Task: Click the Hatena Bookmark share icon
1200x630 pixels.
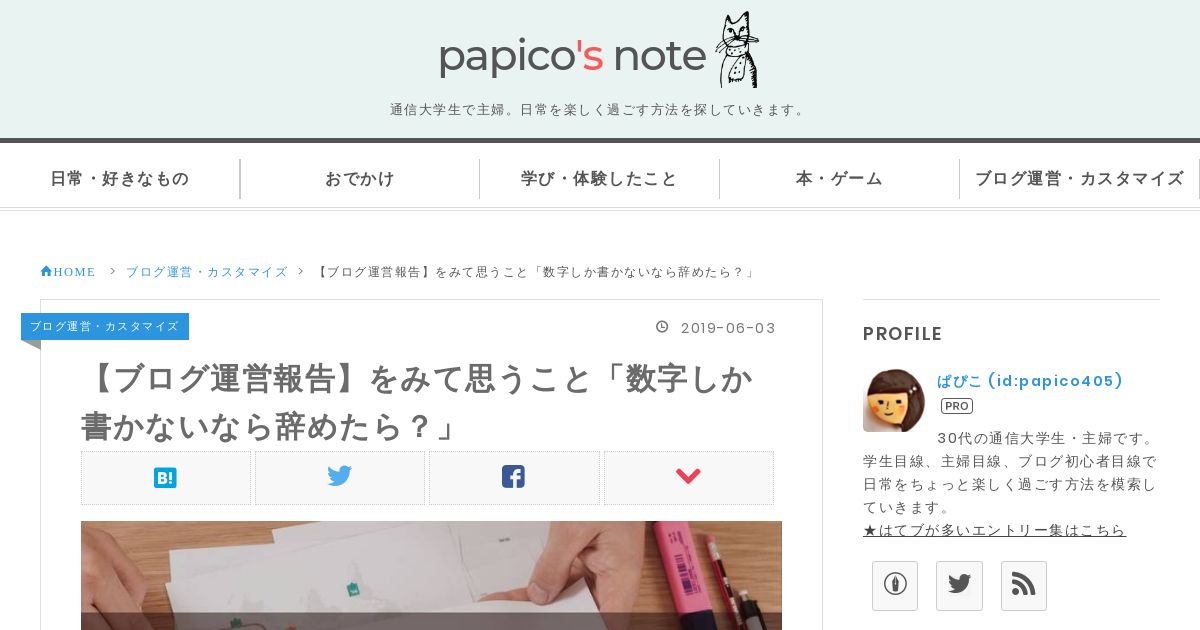Action: pos(166,478)
